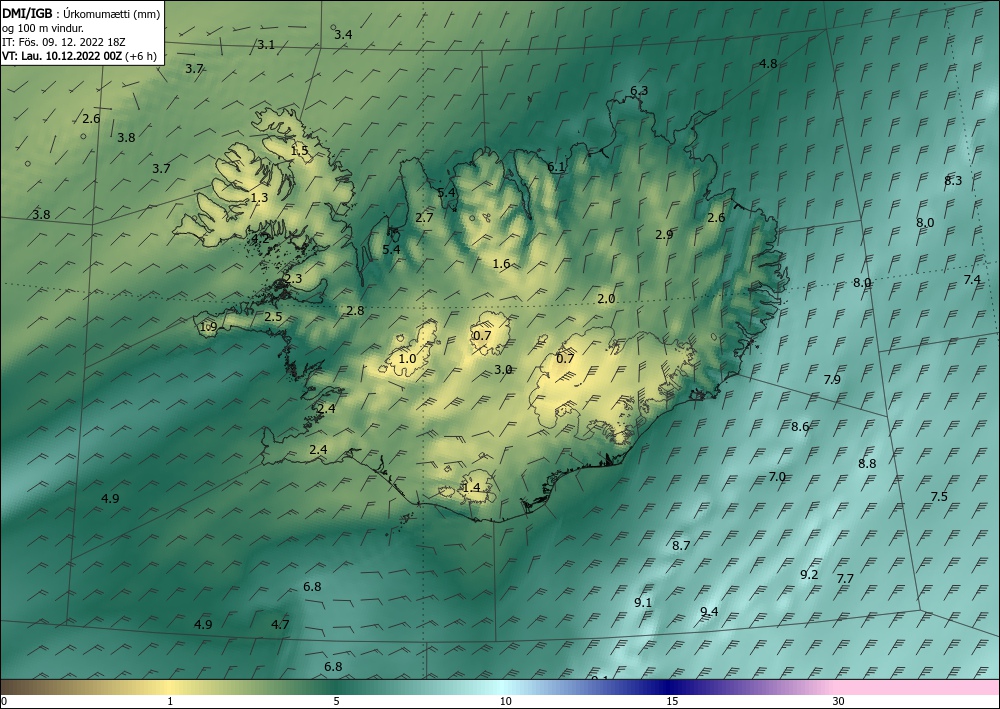Click the 3.0 value label
Image resolution: width=1000 pixels, height=709 pixels.
click(x=503, y=369)
